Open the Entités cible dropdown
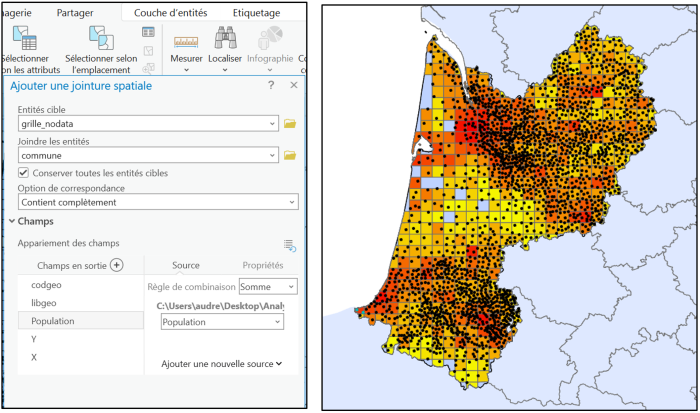Viewport: 700px width, 413px height. pos(272,123)
